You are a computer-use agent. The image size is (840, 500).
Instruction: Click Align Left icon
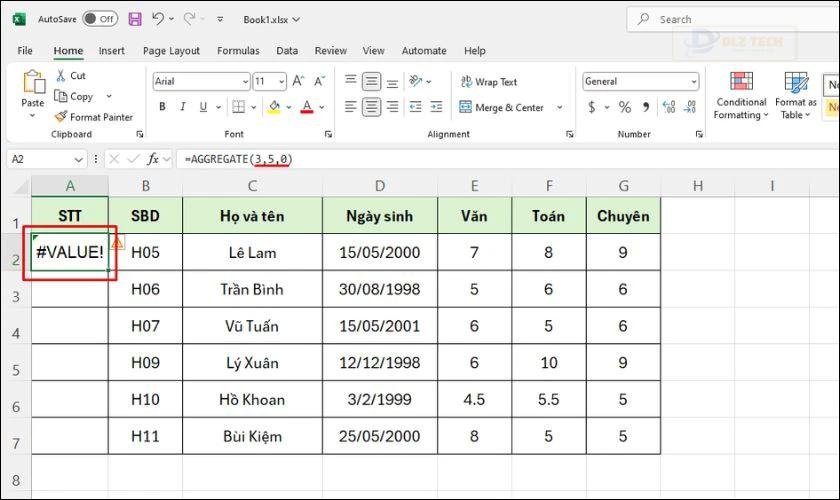[x=350, y=107]
